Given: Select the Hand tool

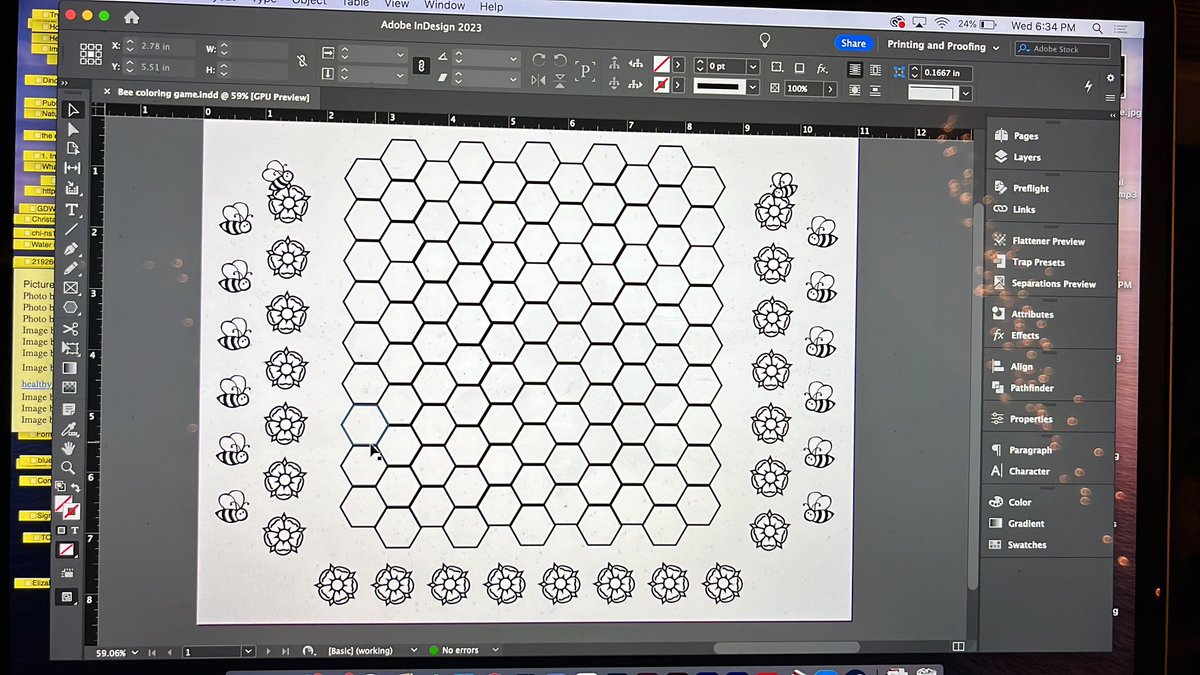Looking at the screenshot, I should pyautogui.click(x=68, y=447).
